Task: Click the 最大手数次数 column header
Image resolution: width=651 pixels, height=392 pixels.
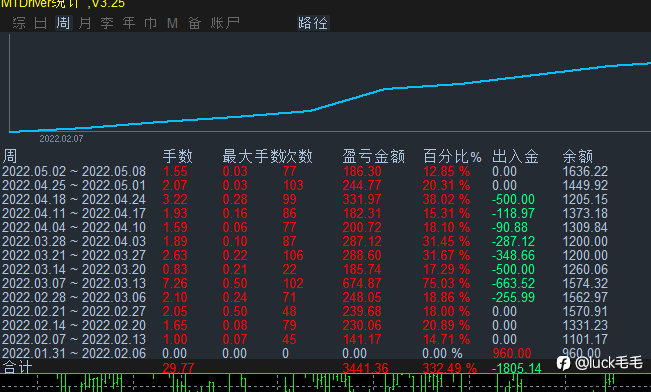Action: 267,157
